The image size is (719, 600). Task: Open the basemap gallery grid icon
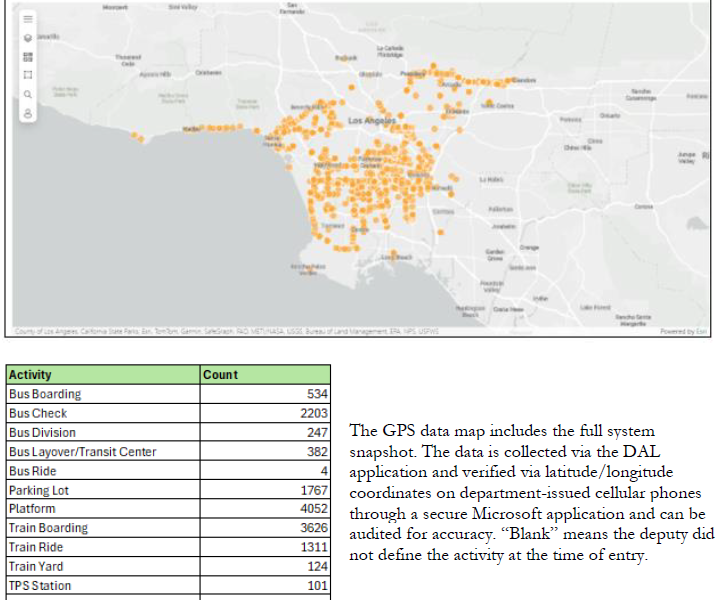[28, 56]
